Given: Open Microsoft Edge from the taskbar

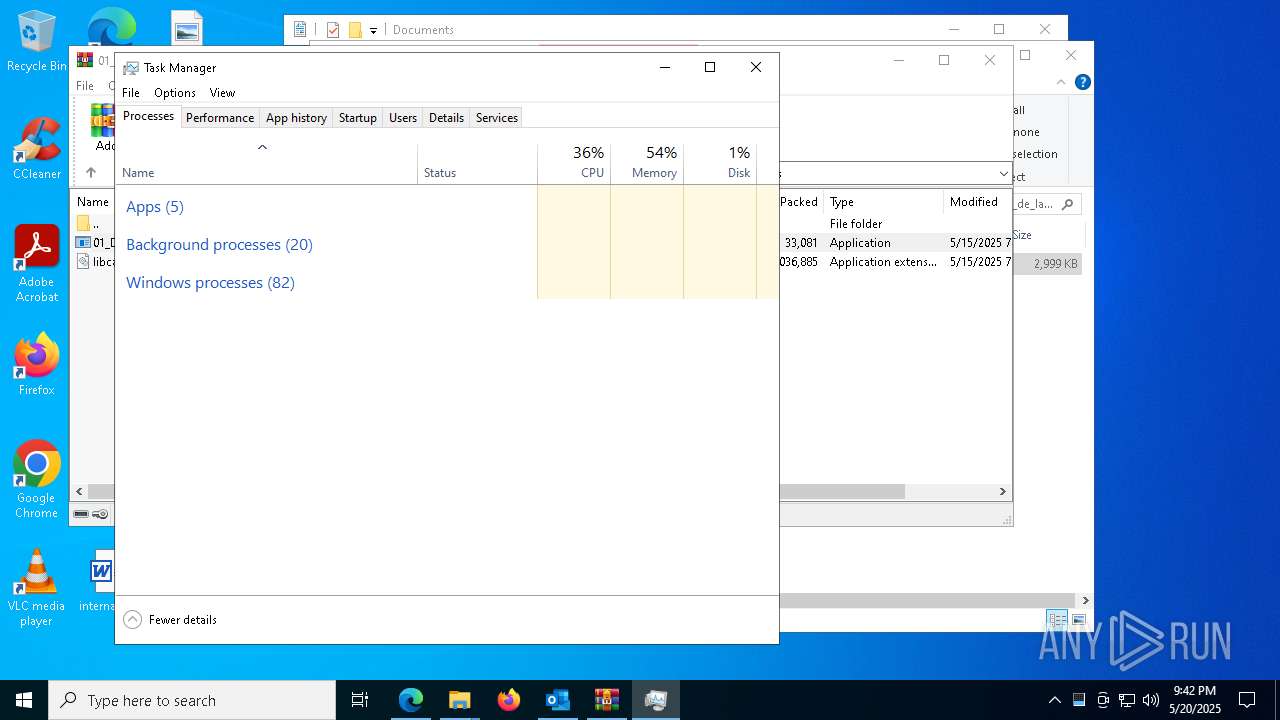Looking at the screenshot, I should [x=411, y=700].
